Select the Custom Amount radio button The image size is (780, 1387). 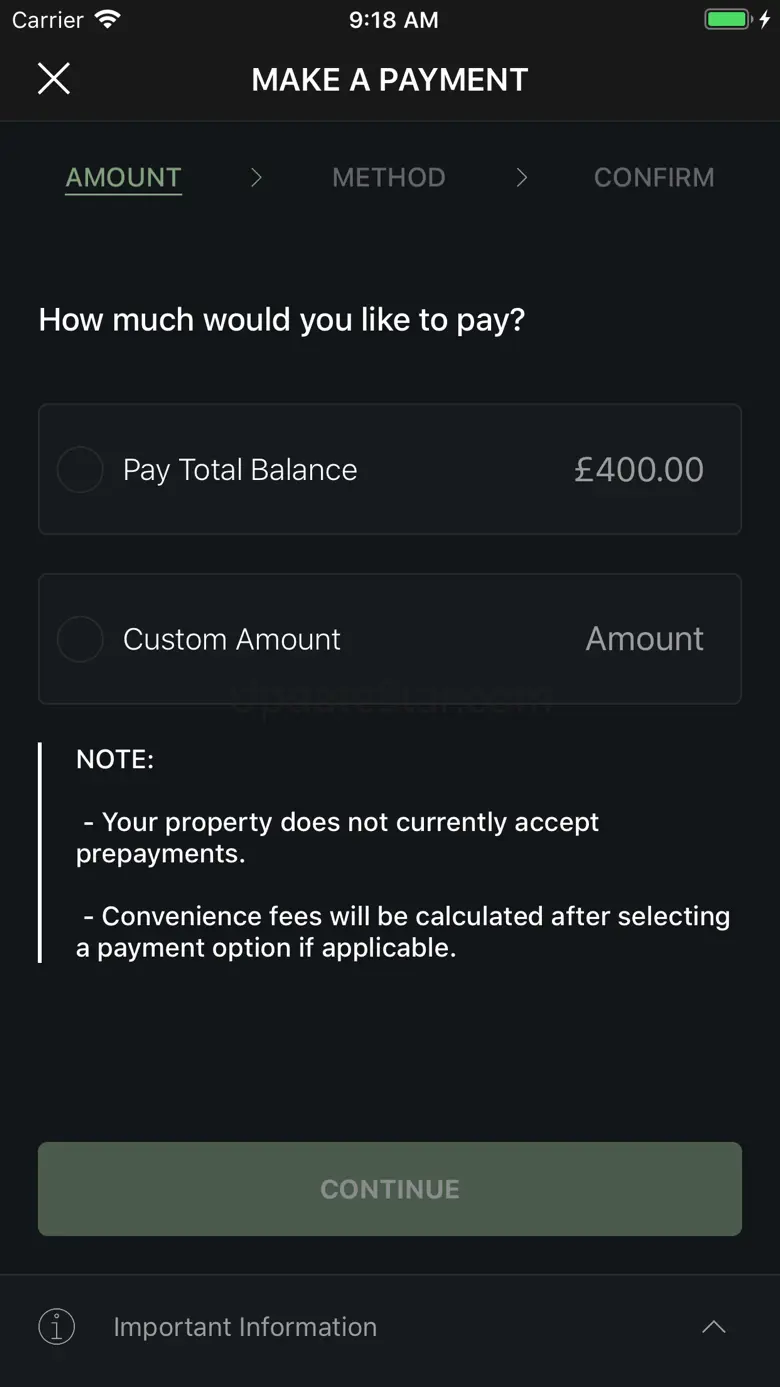point(80,639)
